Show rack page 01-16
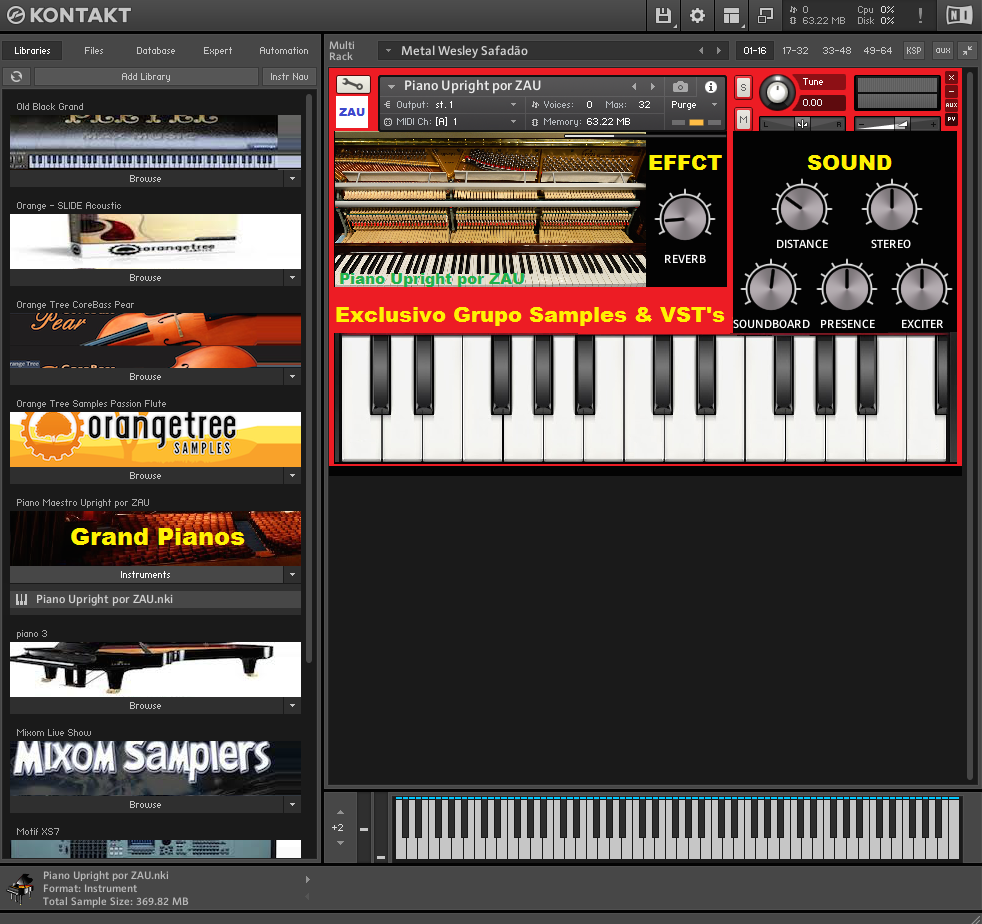Screen dimensions: 982x924 [x=755, y=51]
